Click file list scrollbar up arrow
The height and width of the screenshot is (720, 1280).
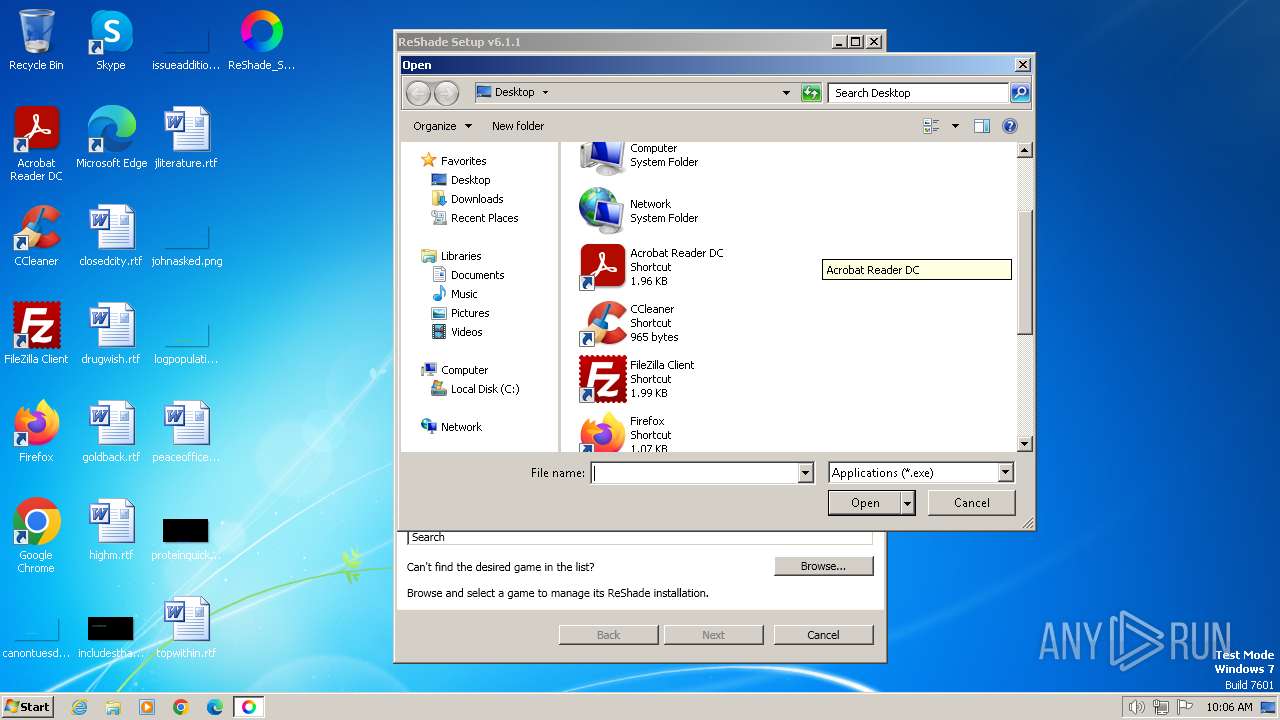pos(1024,150)
